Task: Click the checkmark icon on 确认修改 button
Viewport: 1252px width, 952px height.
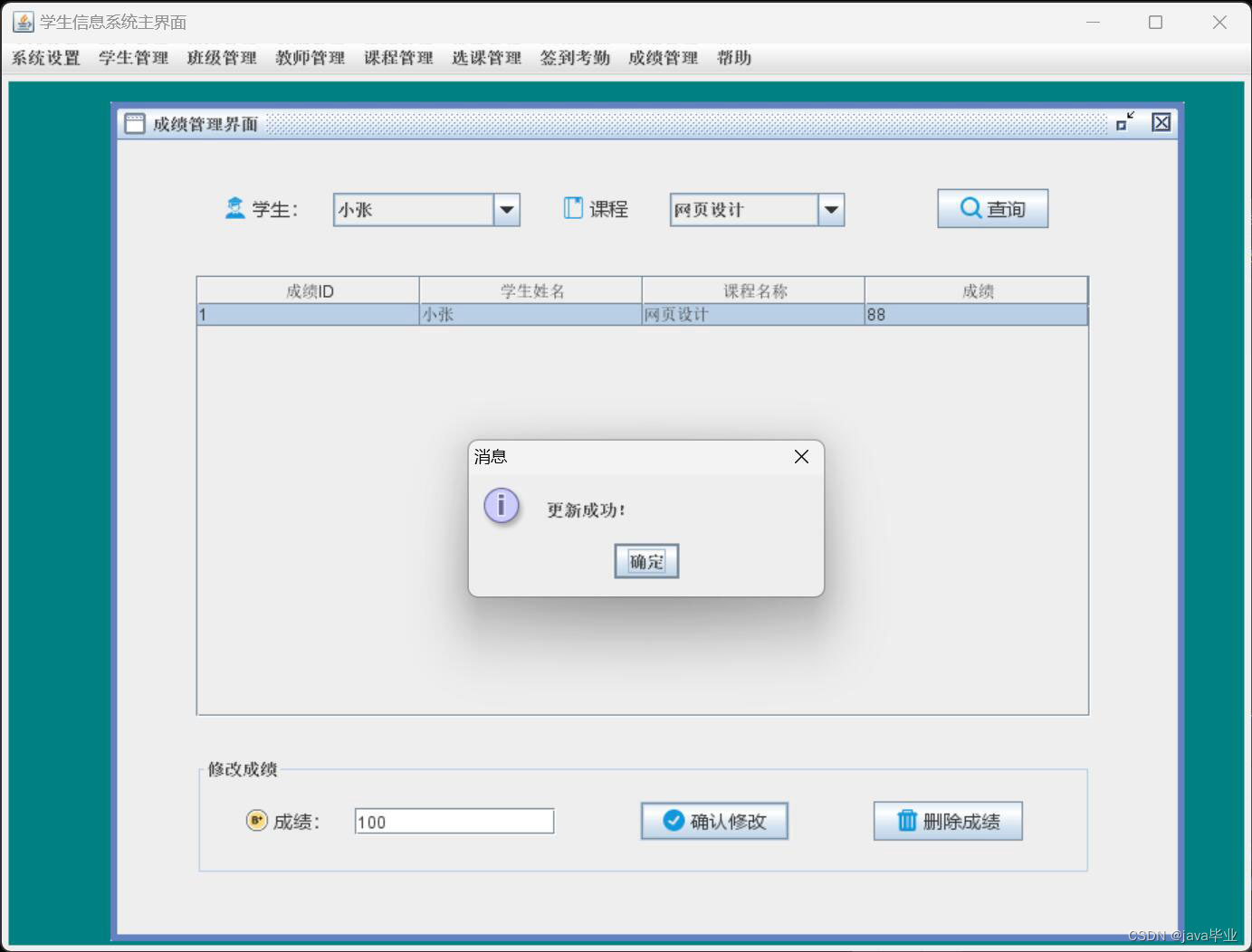Action: [x=672, y=821]
